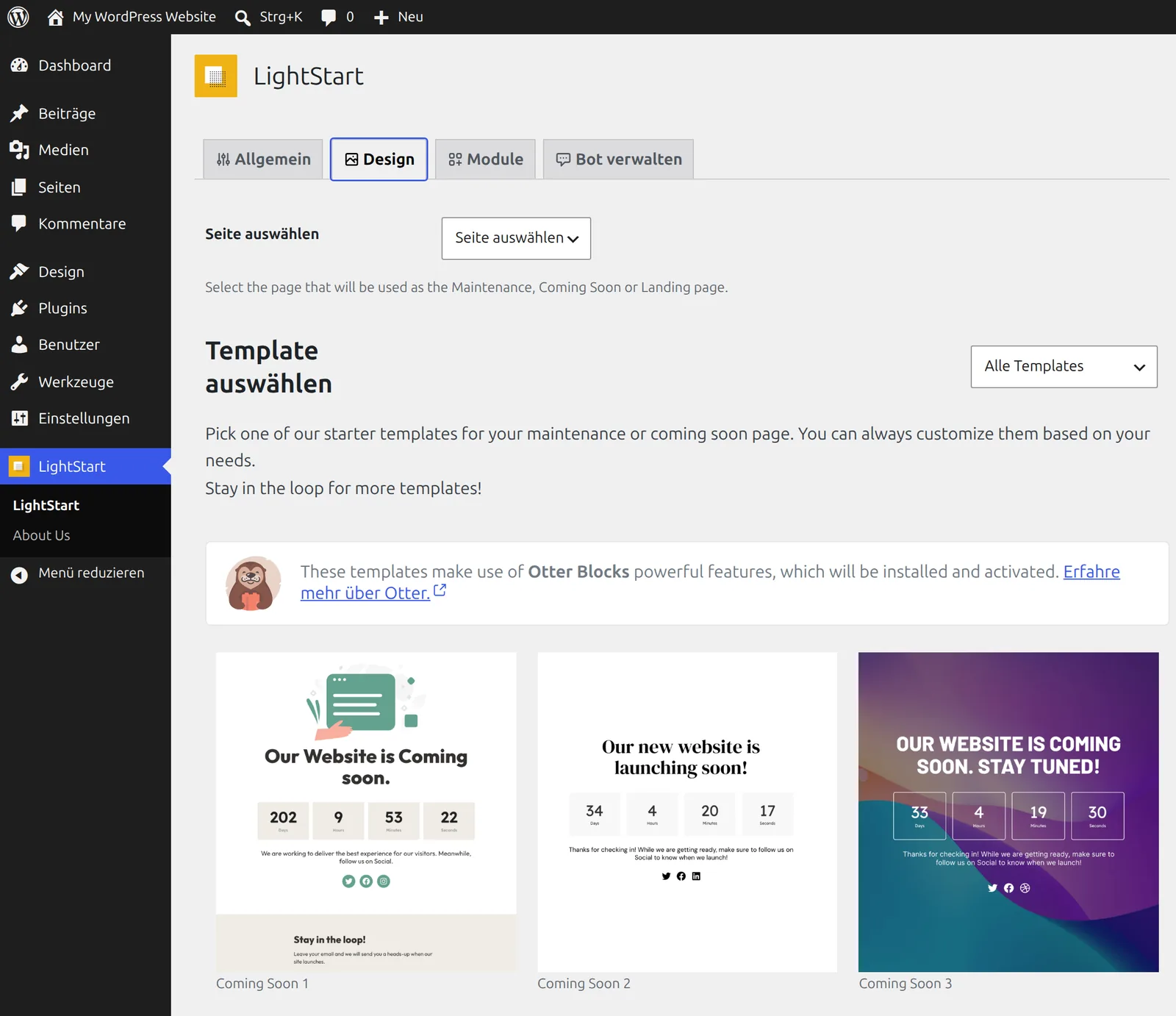Click the Instagram icon in Coming Soon 1 template

pyautogui.click(x=384, y=881)
